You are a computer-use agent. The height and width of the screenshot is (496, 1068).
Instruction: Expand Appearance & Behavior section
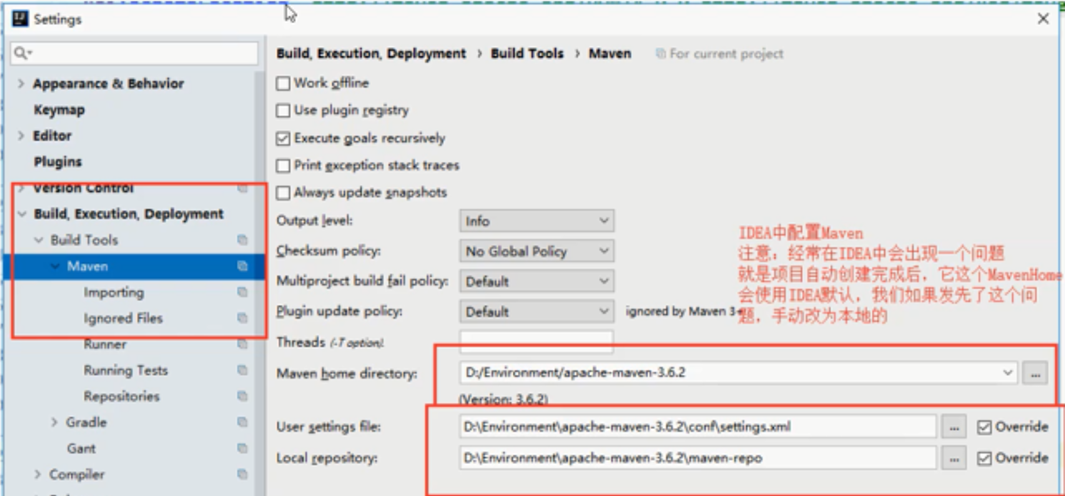click(x=21, y=83)
